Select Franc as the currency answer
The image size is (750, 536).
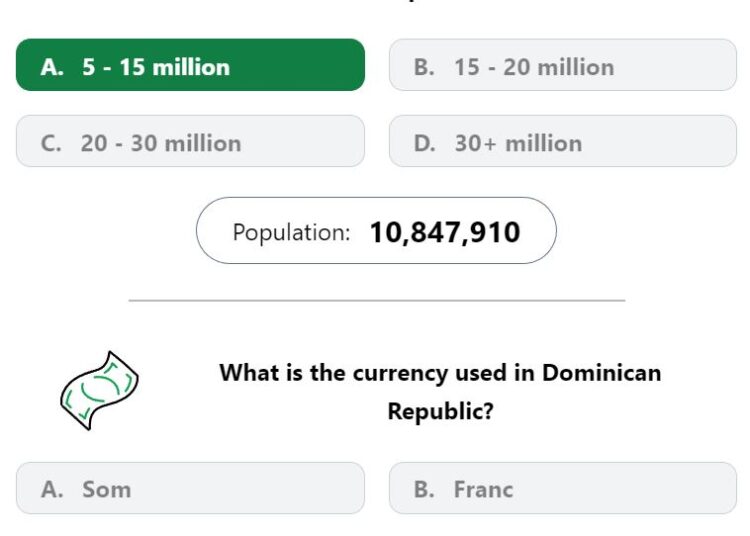click(563, 488)
